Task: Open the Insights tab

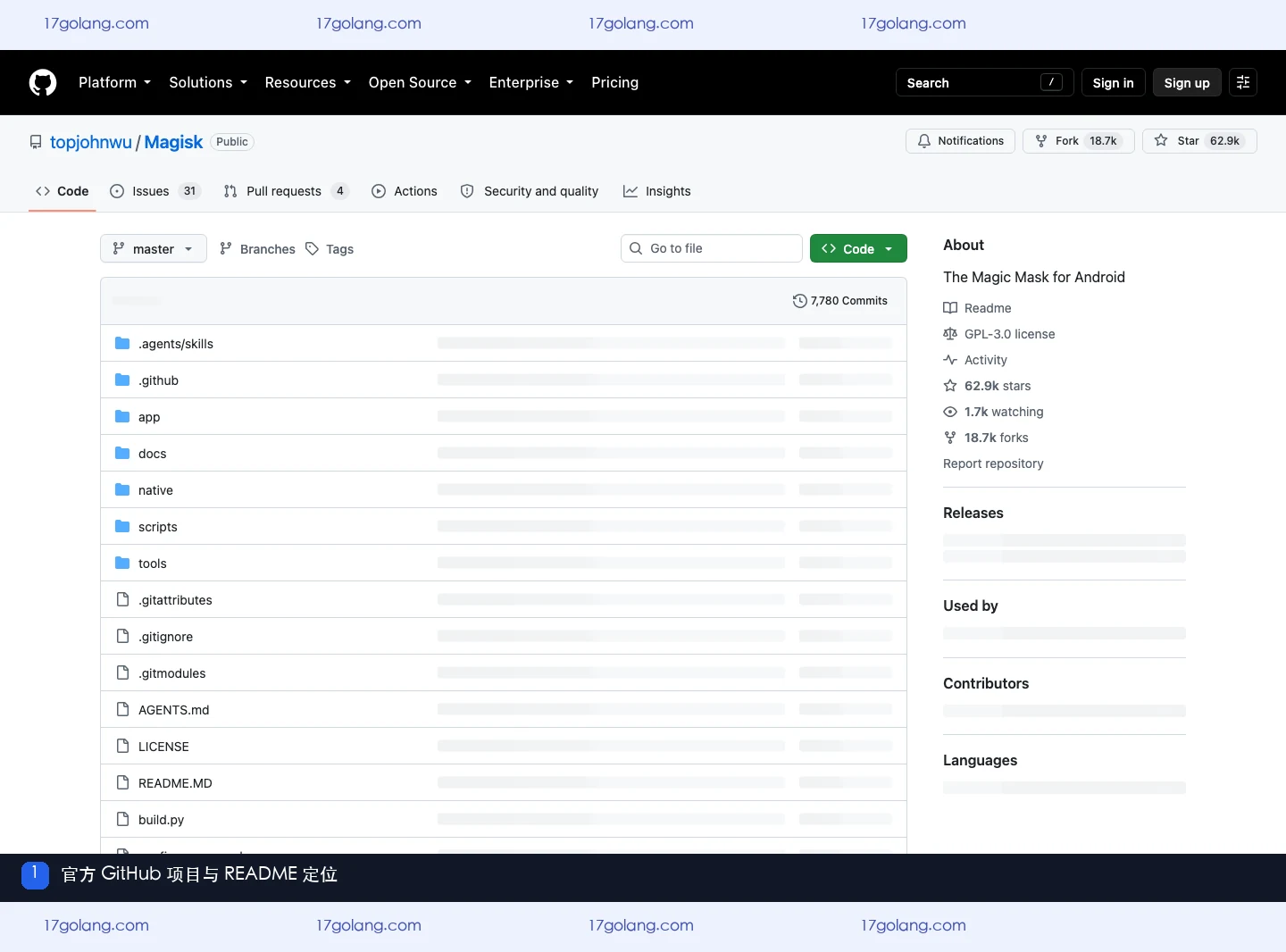Action: pos(657,191)
